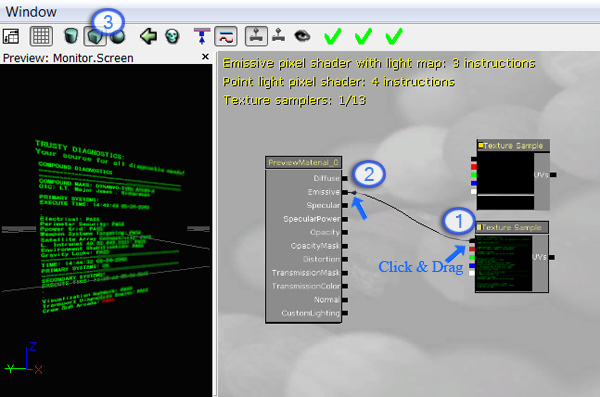The height and width of the screenshot is (397, 600).
Task: Click red channel output of upper Texture Sample
Action: click(x=474, y=167)
